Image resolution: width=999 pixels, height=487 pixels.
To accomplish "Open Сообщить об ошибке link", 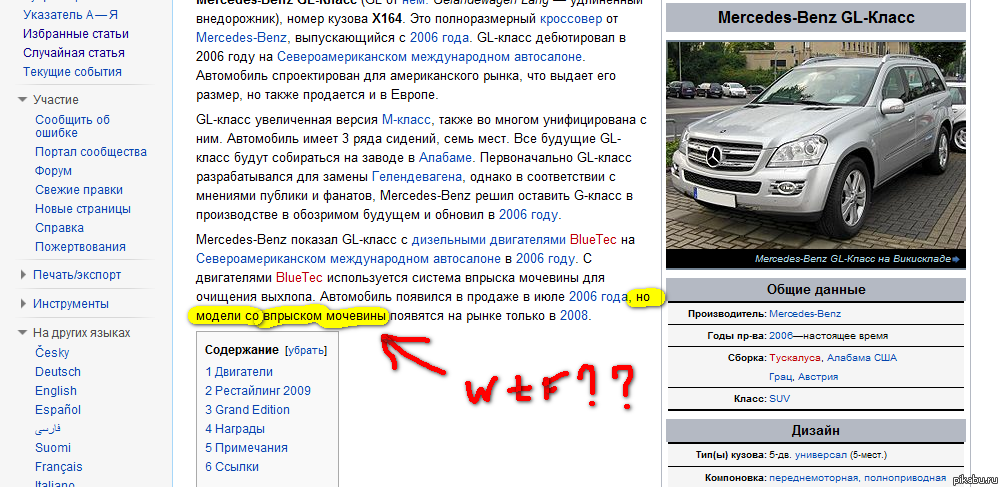I will [73, 126].
